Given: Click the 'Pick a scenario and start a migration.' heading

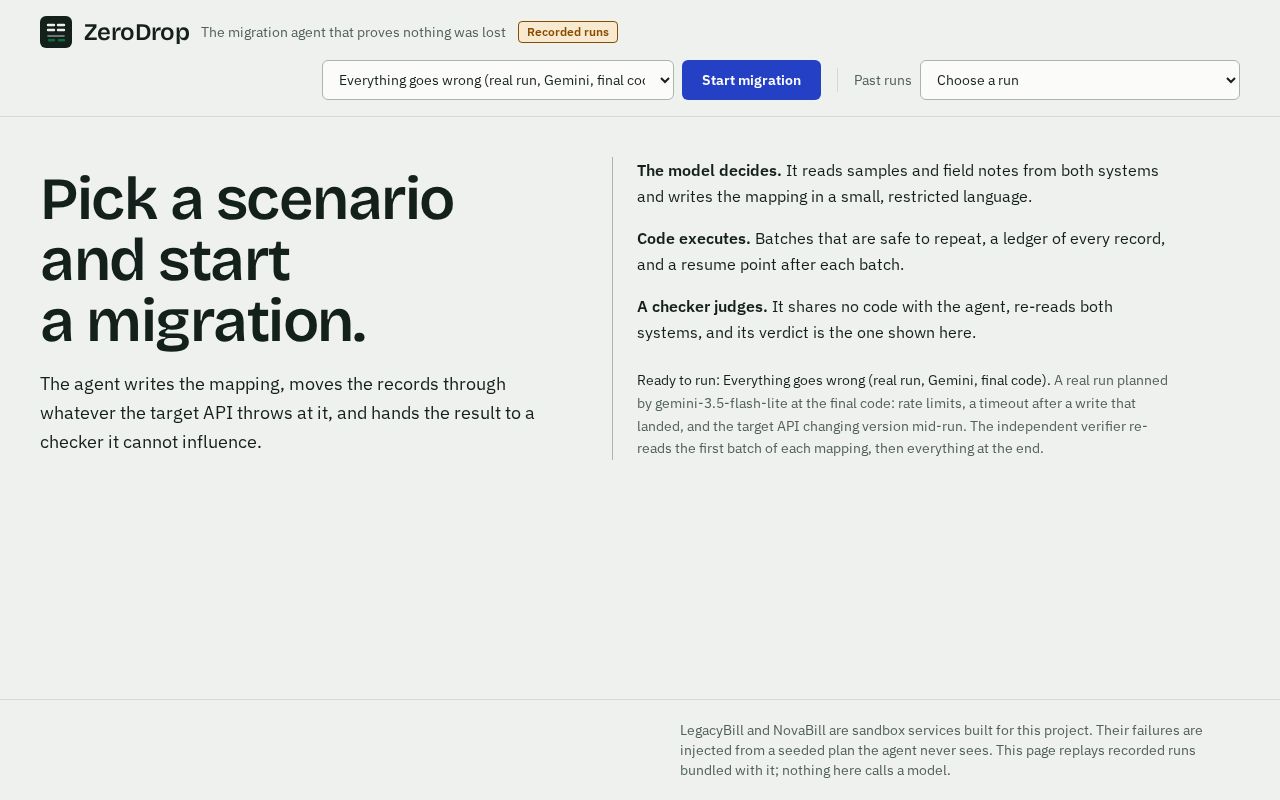Looking at the screenshot, I should click(x=247, y=260).
